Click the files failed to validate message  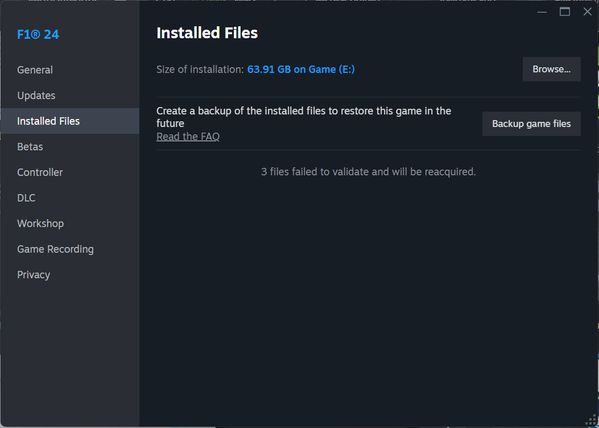click(x=368, y=172)
